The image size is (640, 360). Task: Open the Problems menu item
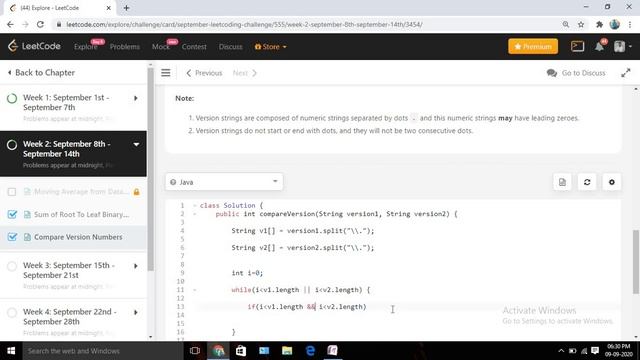(x=124, y=47)
